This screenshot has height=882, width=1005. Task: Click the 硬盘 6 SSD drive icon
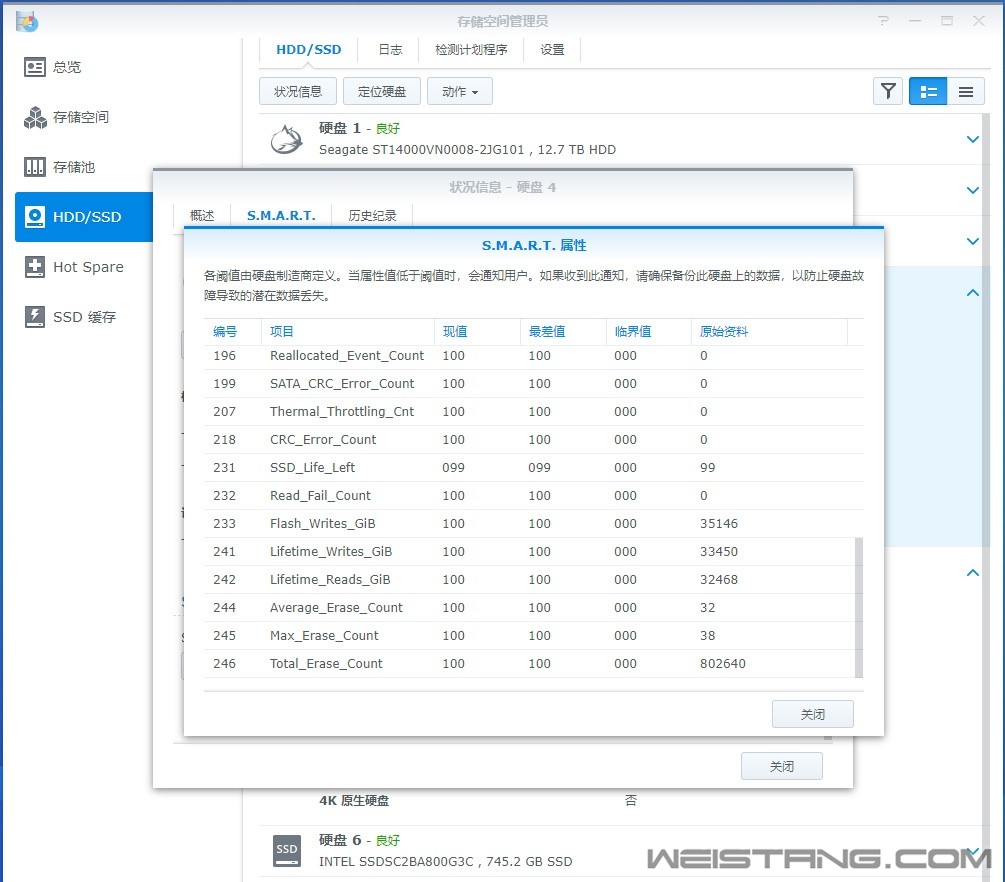pyautogui.click(x=287, y=851)
